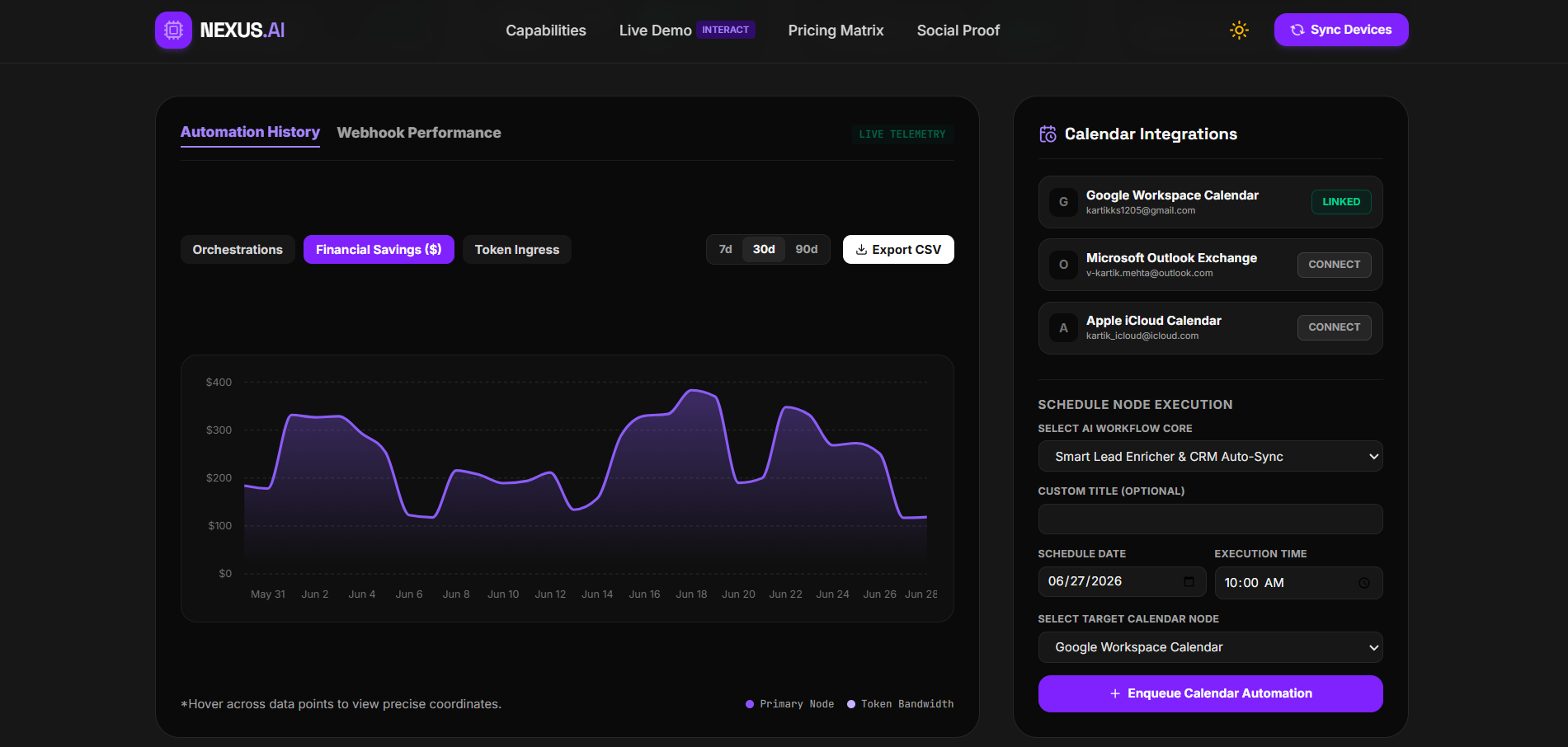Set chart range to 7d
The height and width of the screenshot is (747, 1568).
coord(726,249)
